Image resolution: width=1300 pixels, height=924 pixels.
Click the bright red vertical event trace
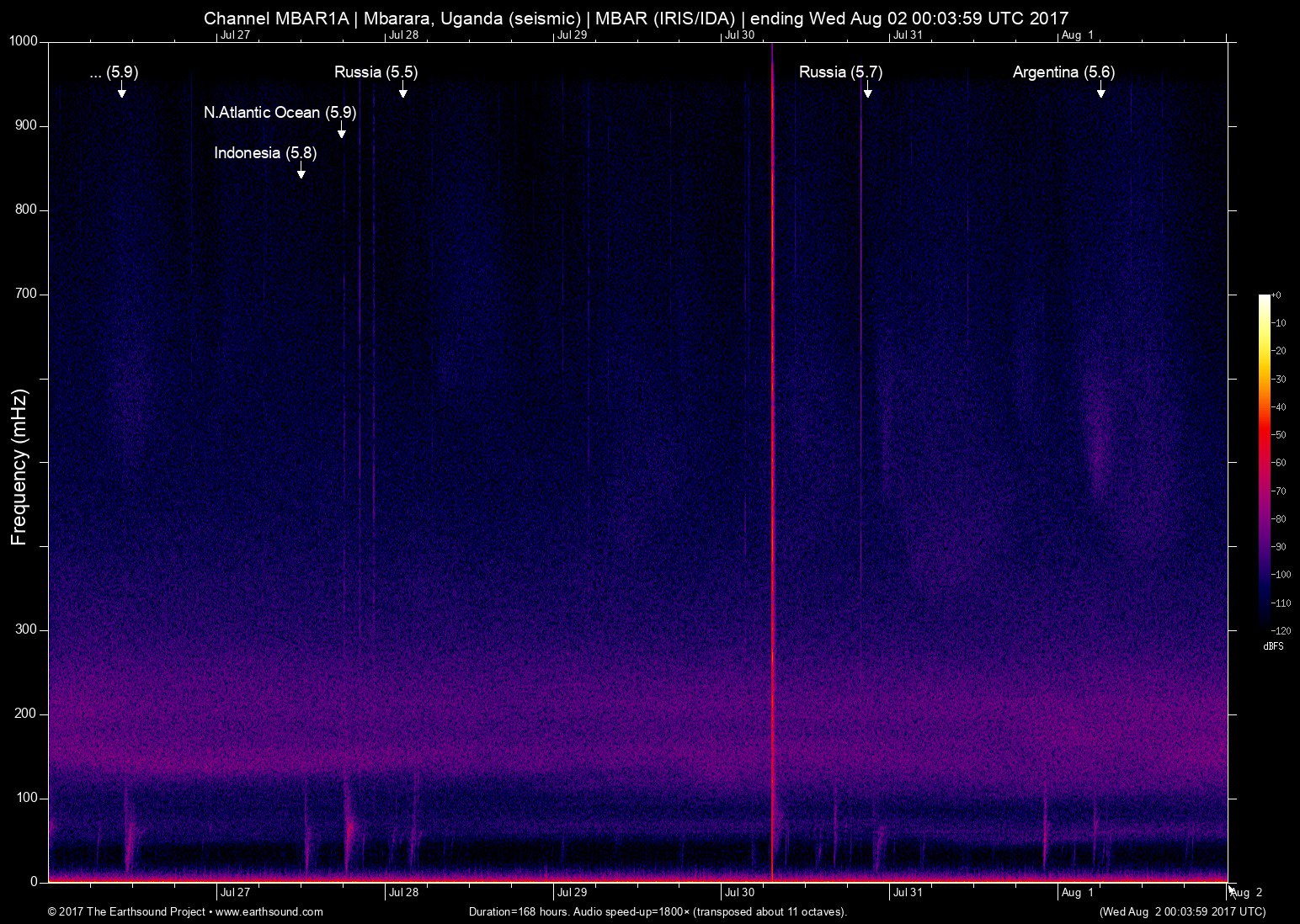click(772, 463)
